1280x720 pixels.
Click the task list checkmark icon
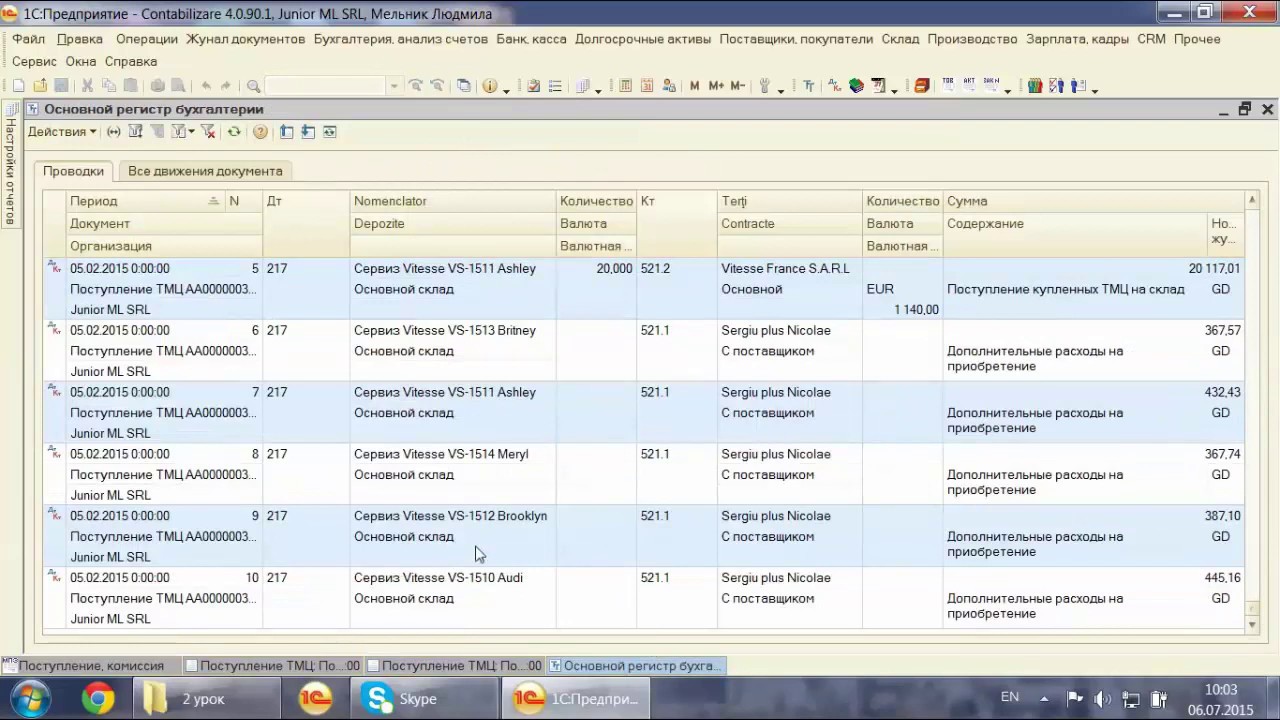[533, 86]
